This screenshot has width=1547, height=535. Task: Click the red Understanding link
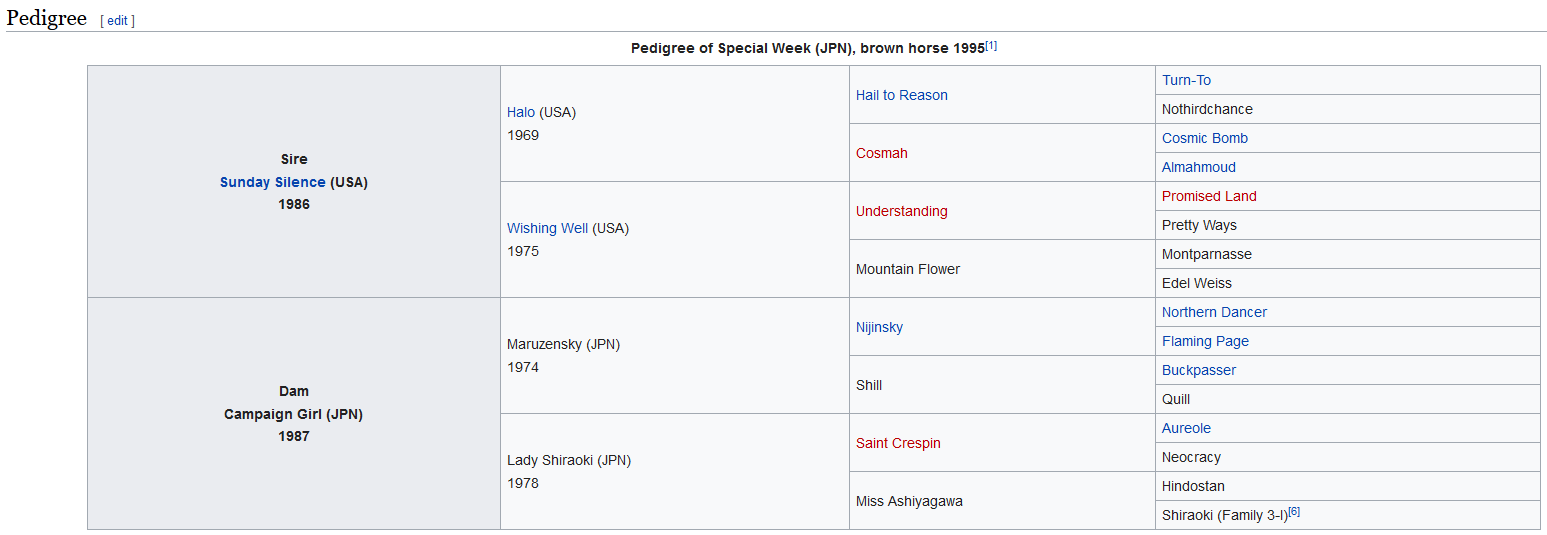[x=902, y=211]
